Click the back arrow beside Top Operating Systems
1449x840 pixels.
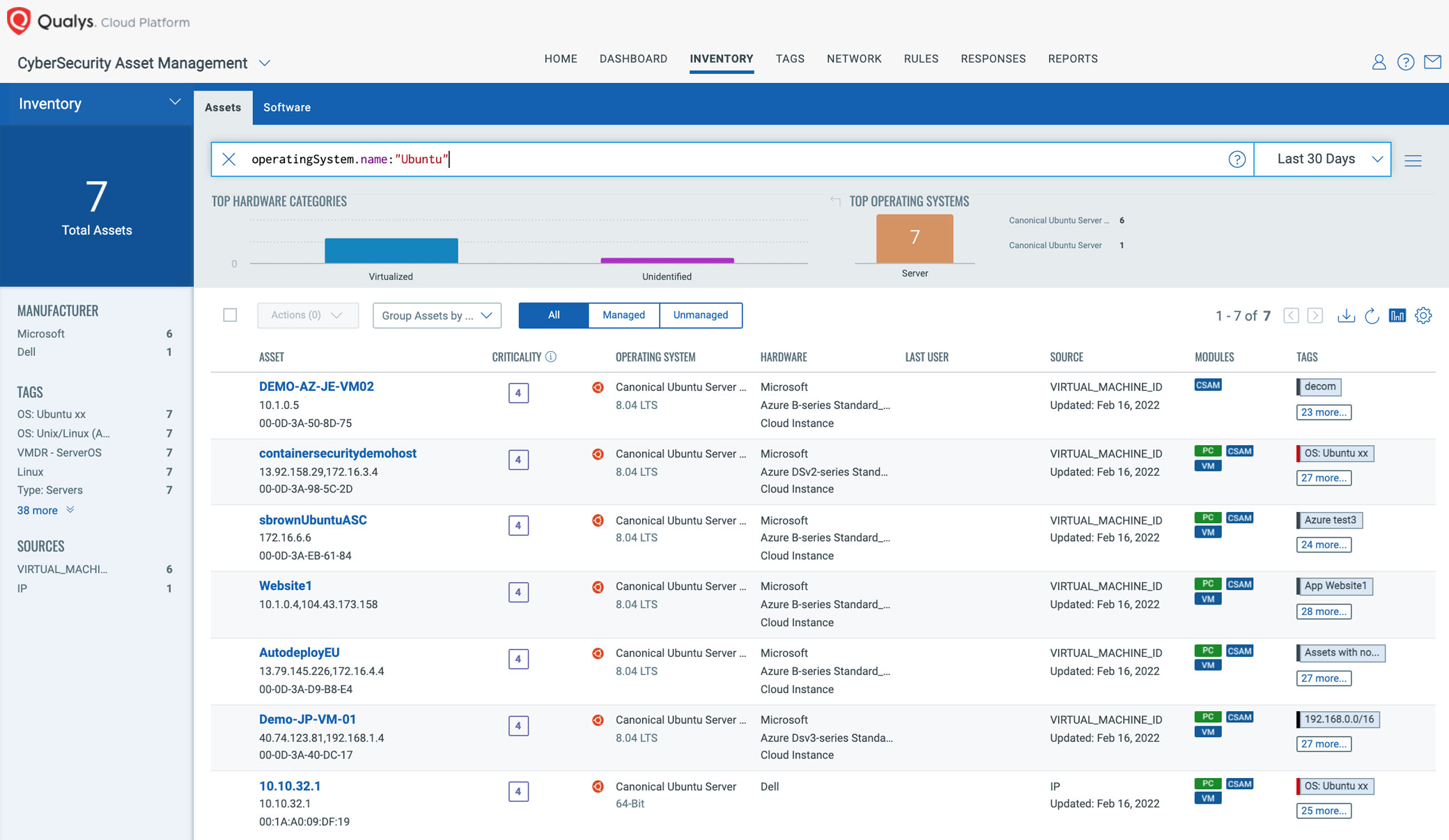coord(835,201)
